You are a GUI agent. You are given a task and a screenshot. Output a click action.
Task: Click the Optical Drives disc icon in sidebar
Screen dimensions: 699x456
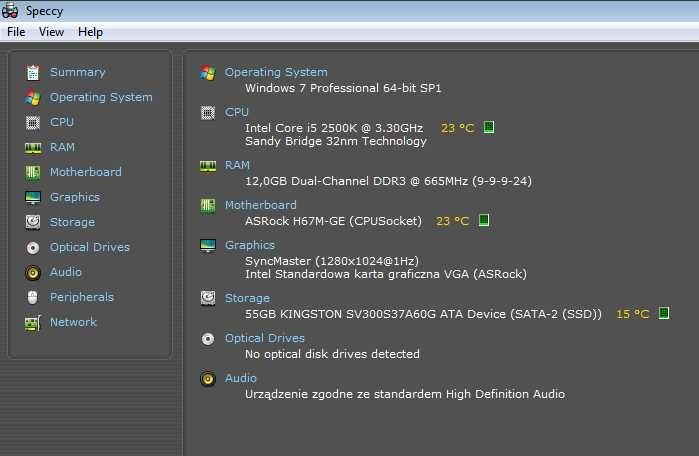tap(33, 247)
